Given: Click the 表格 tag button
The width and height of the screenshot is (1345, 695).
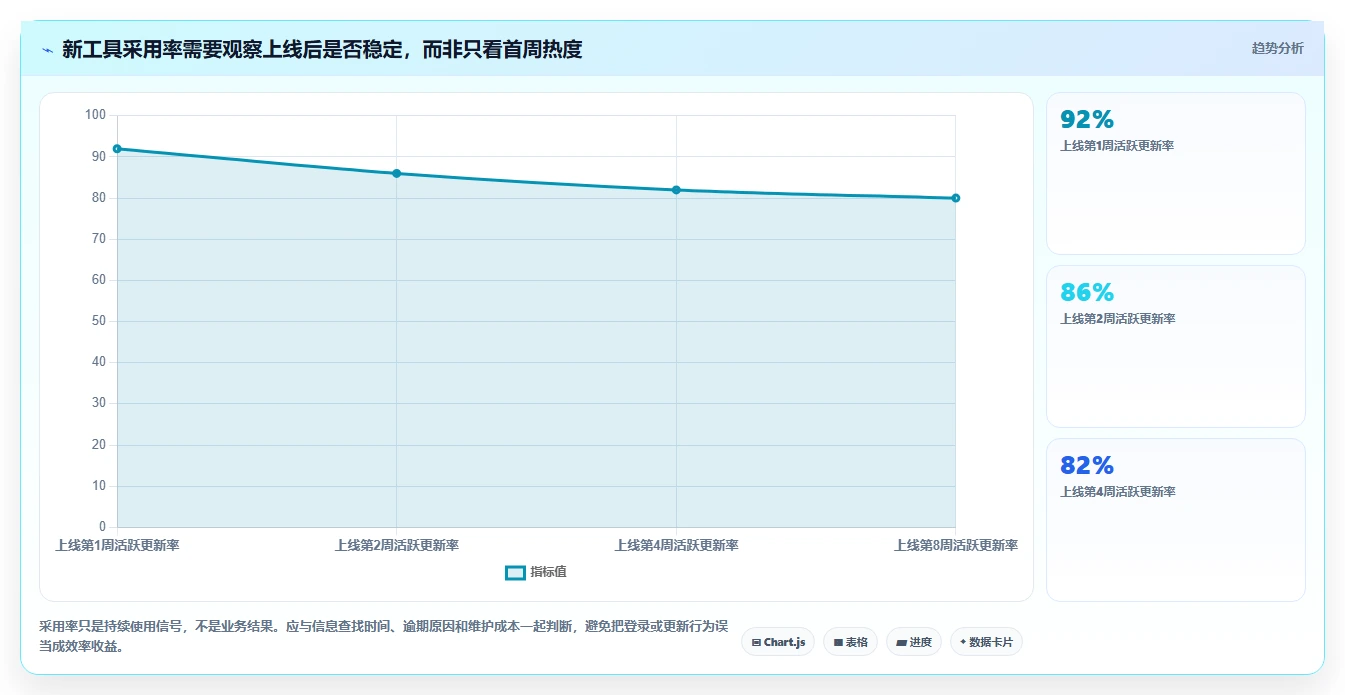Looking at the screenshot, I should pos(850,642).
